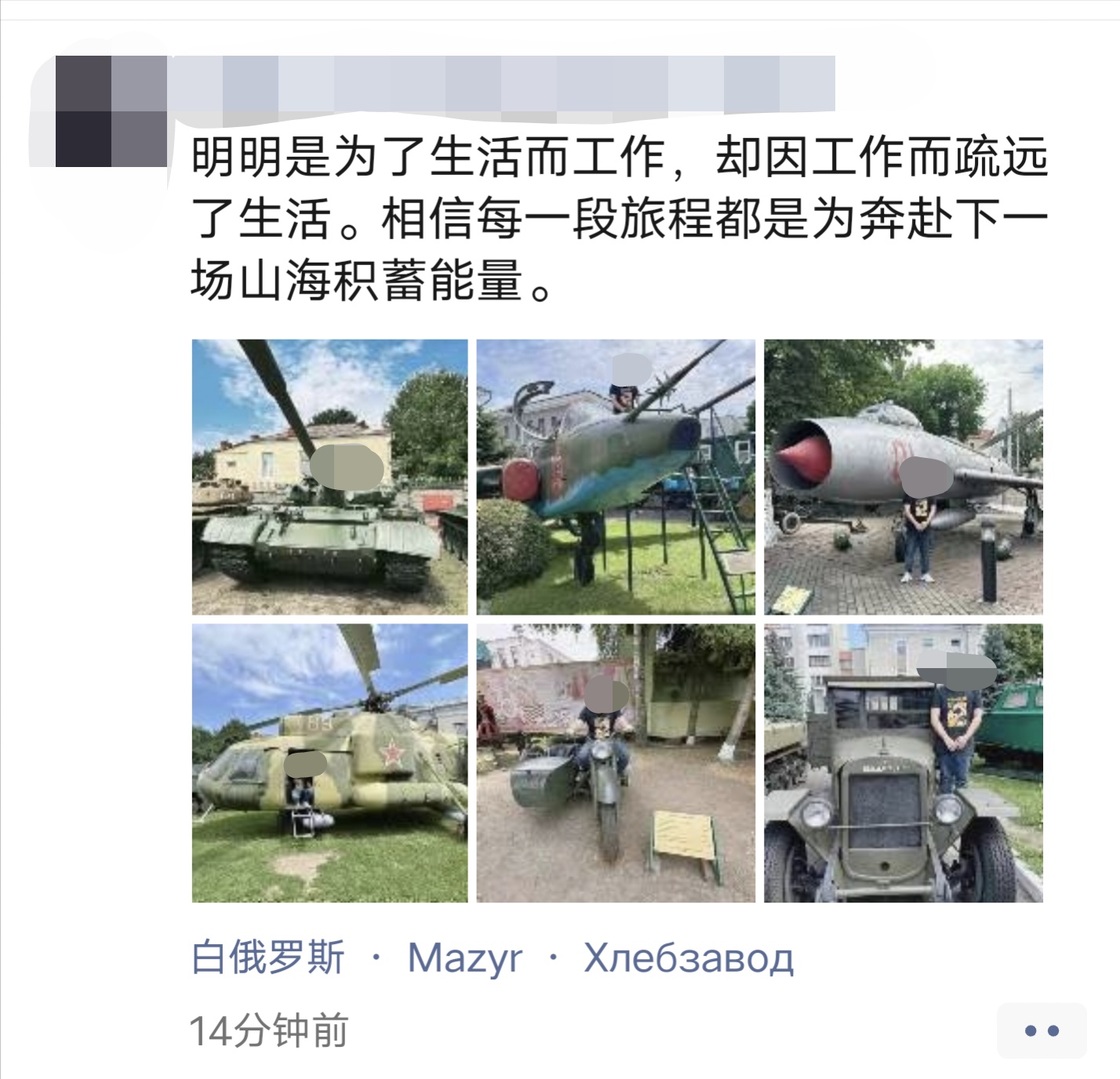
Task: Open the camouflage jet cockpit photo
Action: tap(616, 477)
